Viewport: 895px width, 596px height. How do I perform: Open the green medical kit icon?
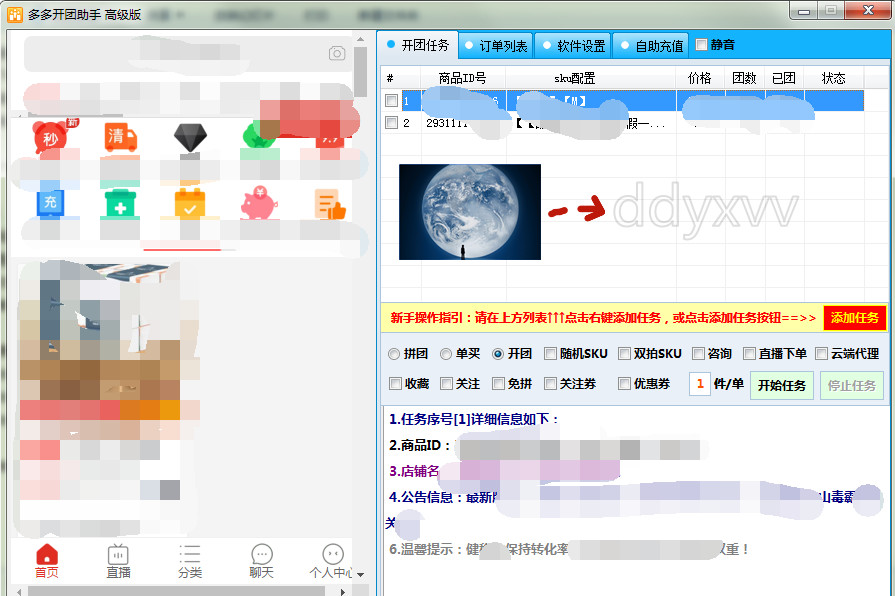(120, 203)
